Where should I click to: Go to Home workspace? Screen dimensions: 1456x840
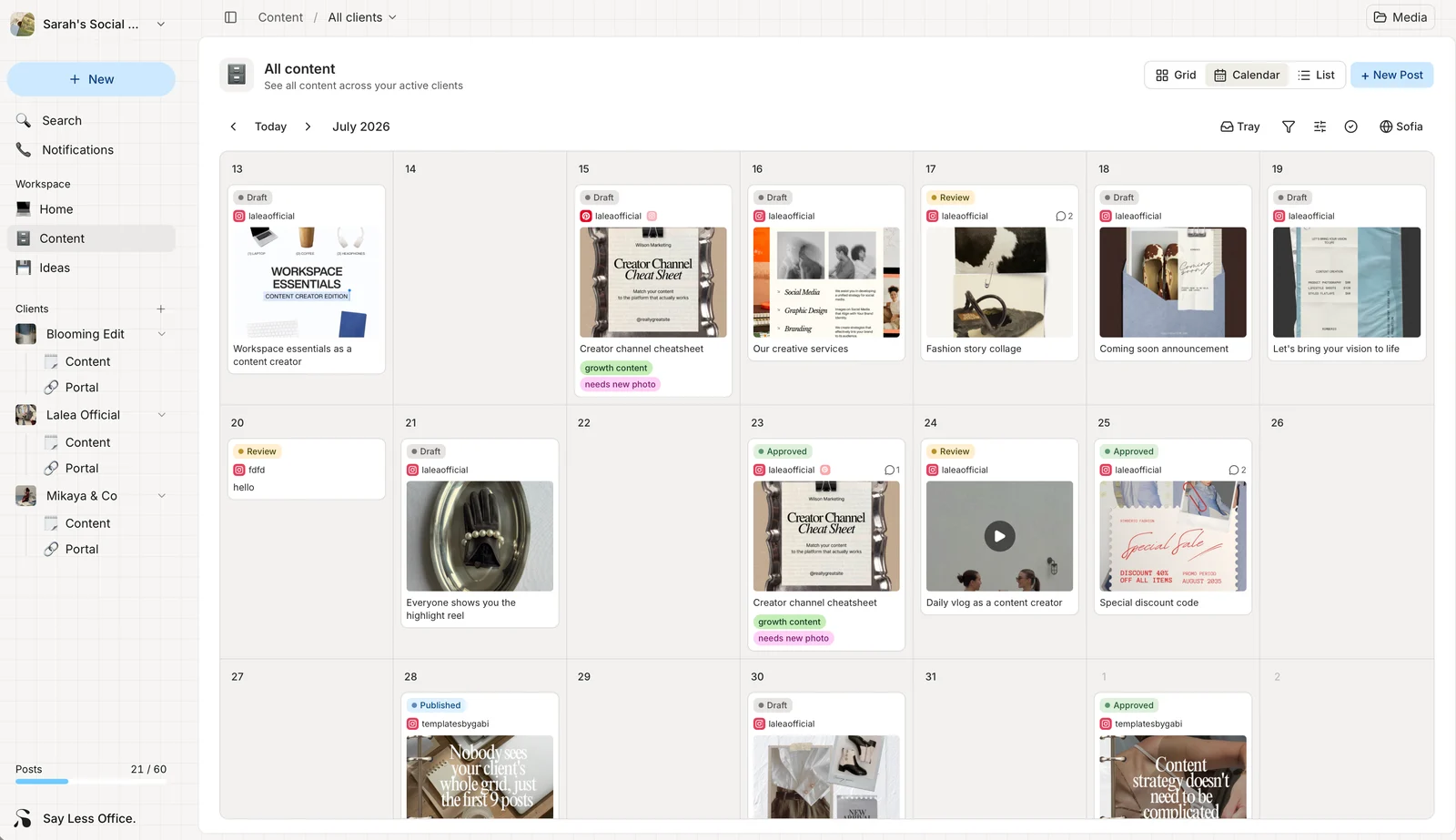point(91,209)
